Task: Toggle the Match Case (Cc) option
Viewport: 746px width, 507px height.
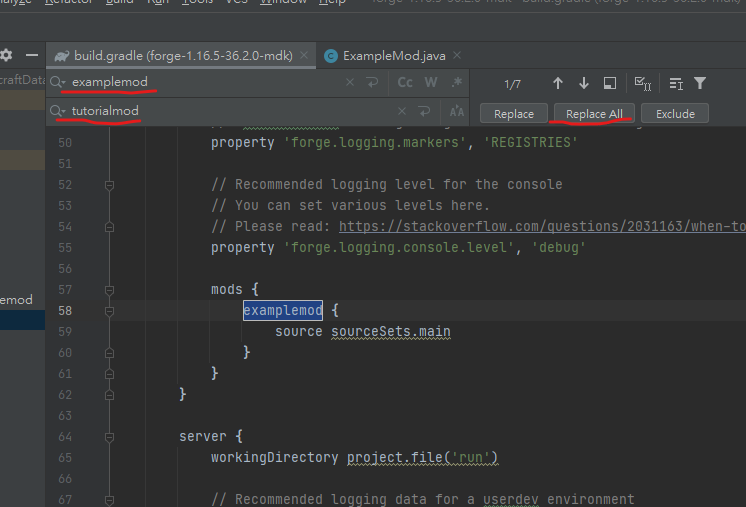Action: (x=405, y=83)
